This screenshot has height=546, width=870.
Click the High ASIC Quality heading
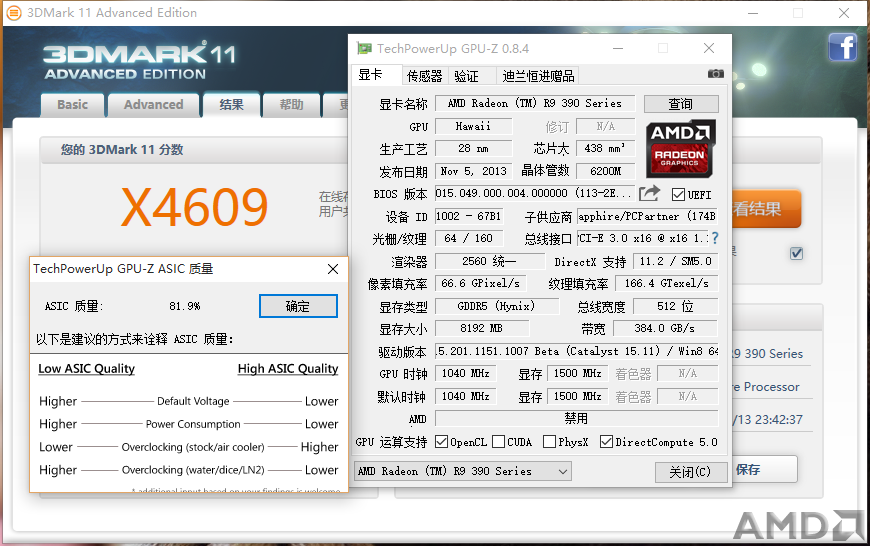[x=288, y=369]
